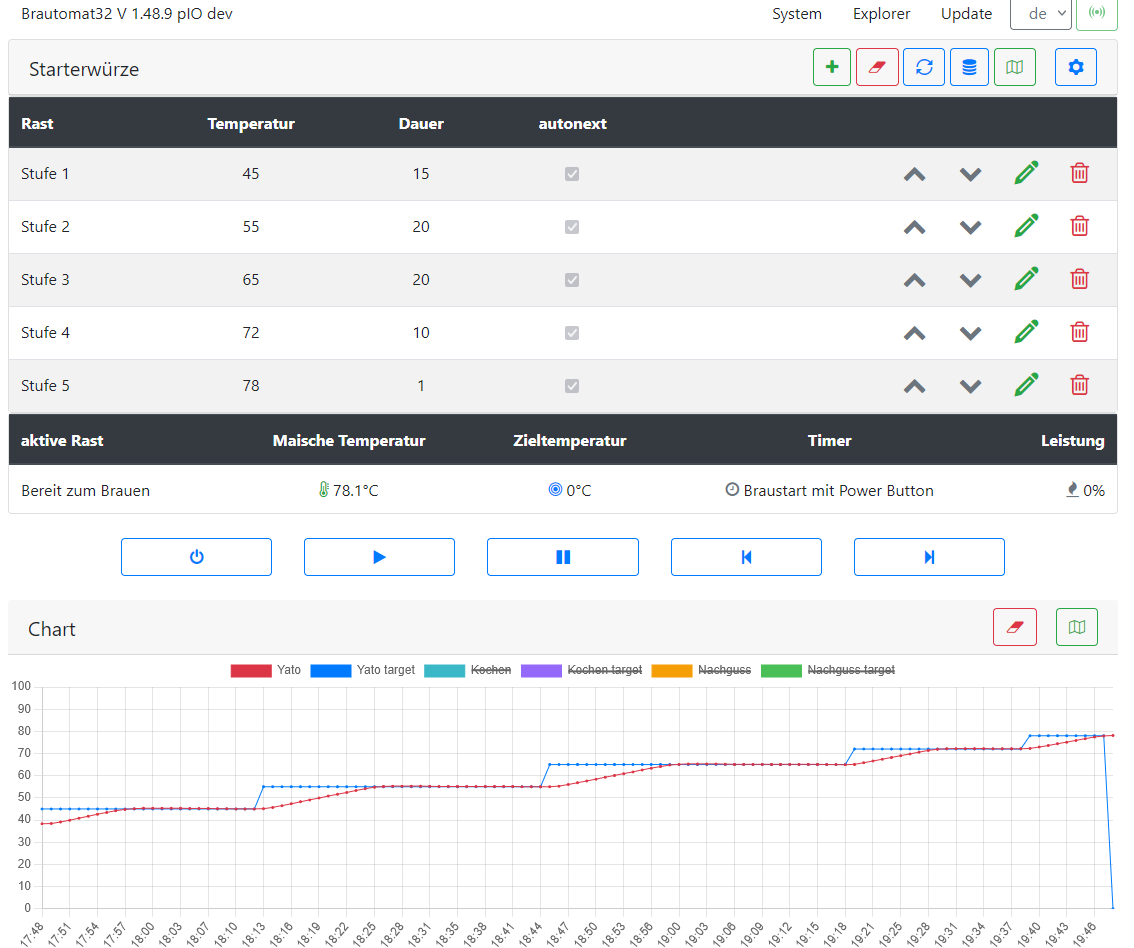Open the blue gear settings icon
Viewport: 1134px width, 948px height.
pyautogui.click(x=1076, y=68)
